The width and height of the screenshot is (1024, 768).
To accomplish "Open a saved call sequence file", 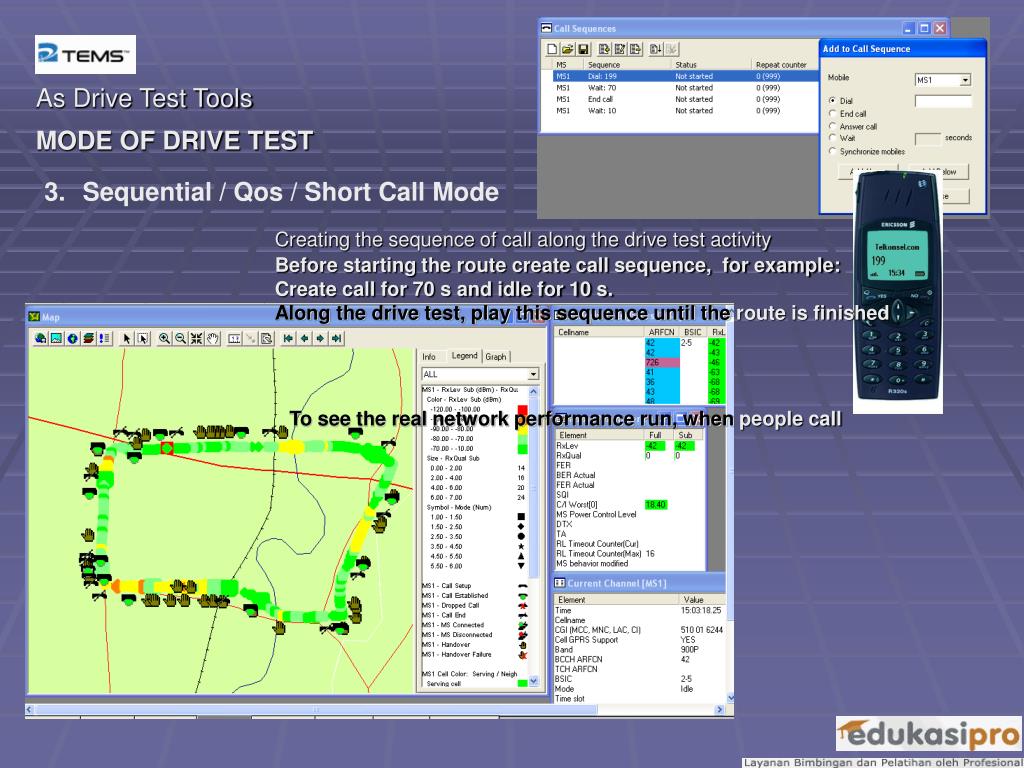I will click(568, 49).
